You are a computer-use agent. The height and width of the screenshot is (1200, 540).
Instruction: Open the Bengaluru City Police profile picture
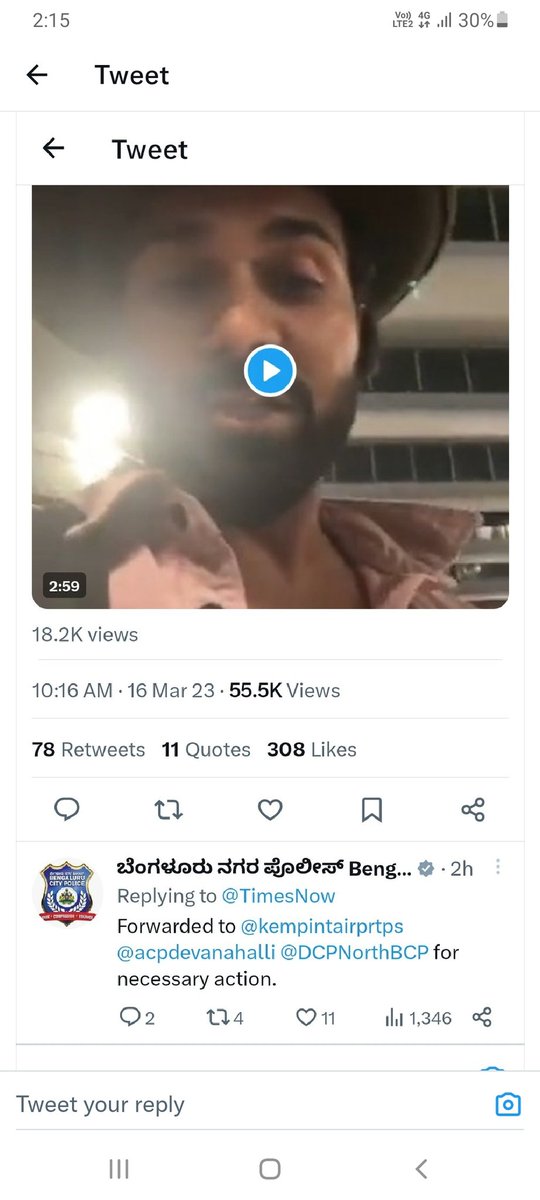pyautogui.click(x=67, y=892)
